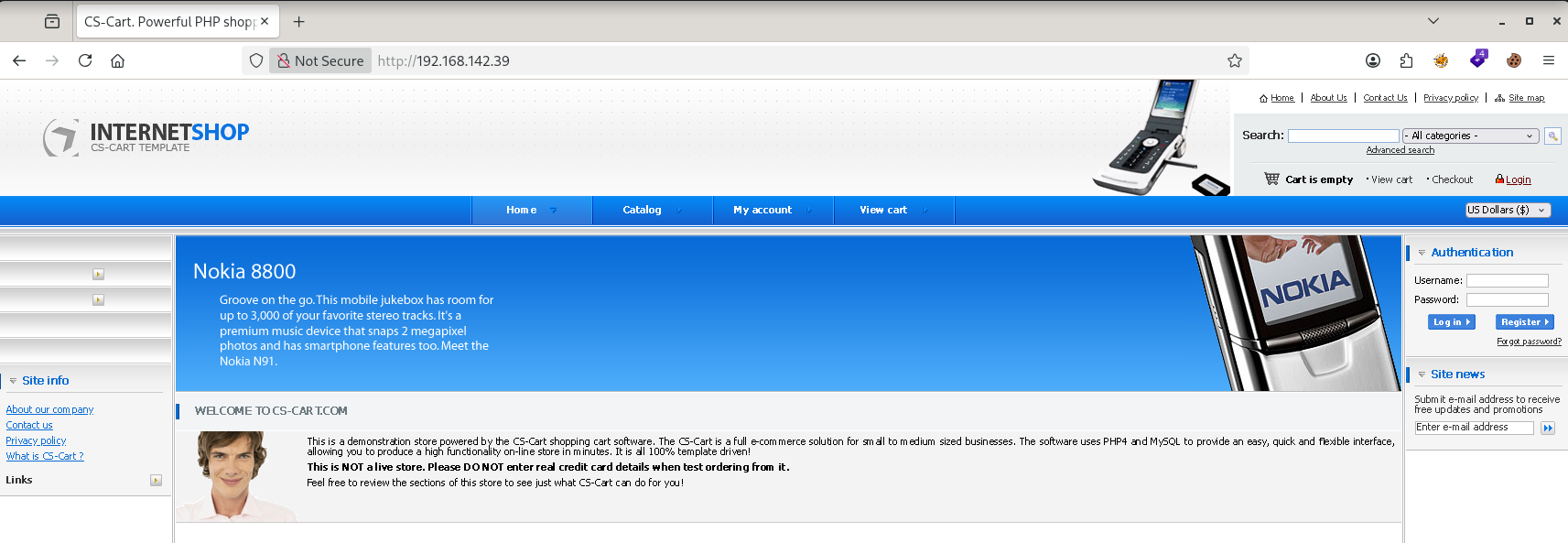The width and height of the screenshot is (1568, 543).
Task: Close the CS-Cart browser tab
Action: pos(265,21)
